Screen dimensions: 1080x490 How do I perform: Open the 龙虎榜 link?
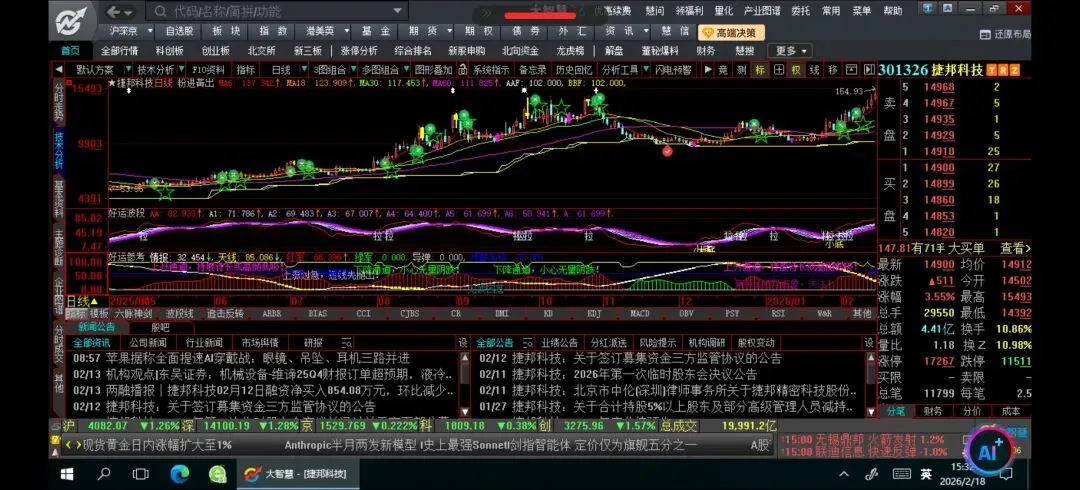point(570,51)
